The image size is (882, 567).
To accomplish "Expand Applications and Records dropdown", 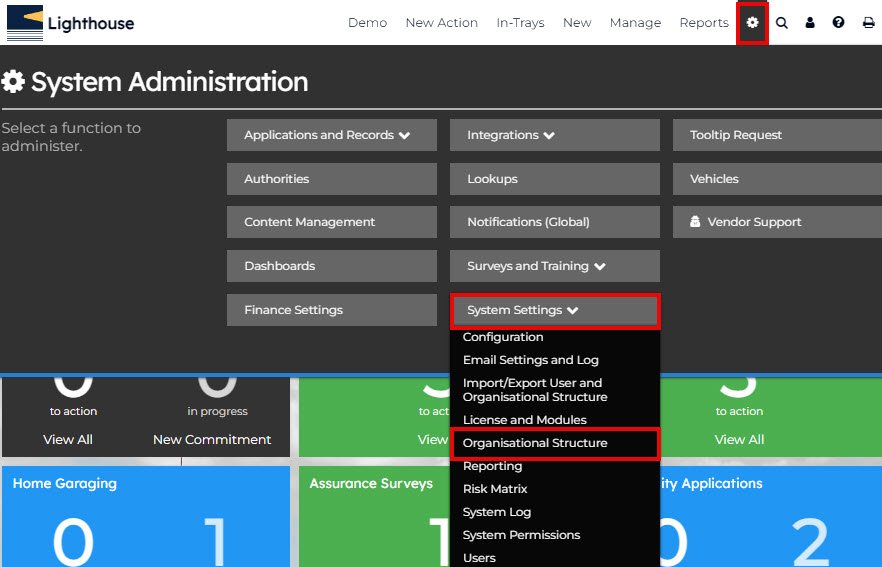I will pos(331,135).
